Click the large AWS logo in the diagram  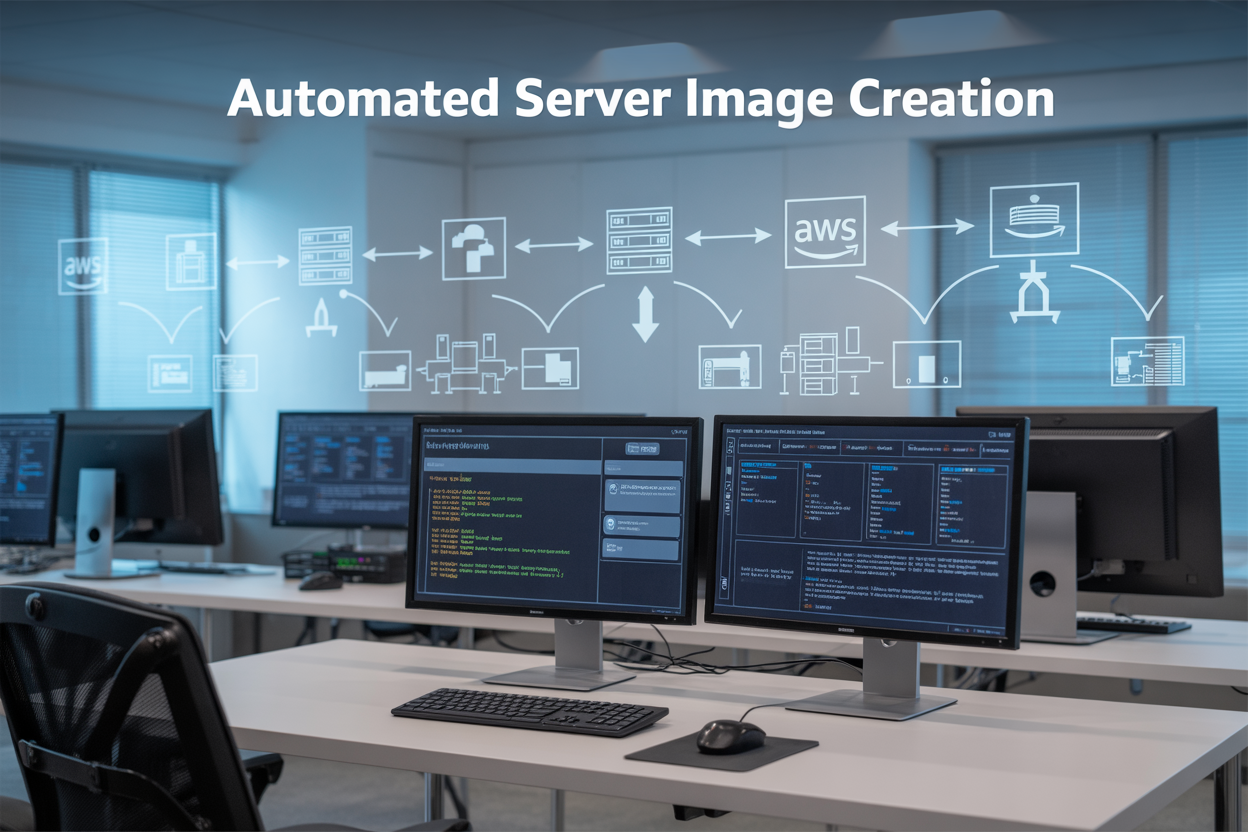pyautogui.click(x=825, y=232)
